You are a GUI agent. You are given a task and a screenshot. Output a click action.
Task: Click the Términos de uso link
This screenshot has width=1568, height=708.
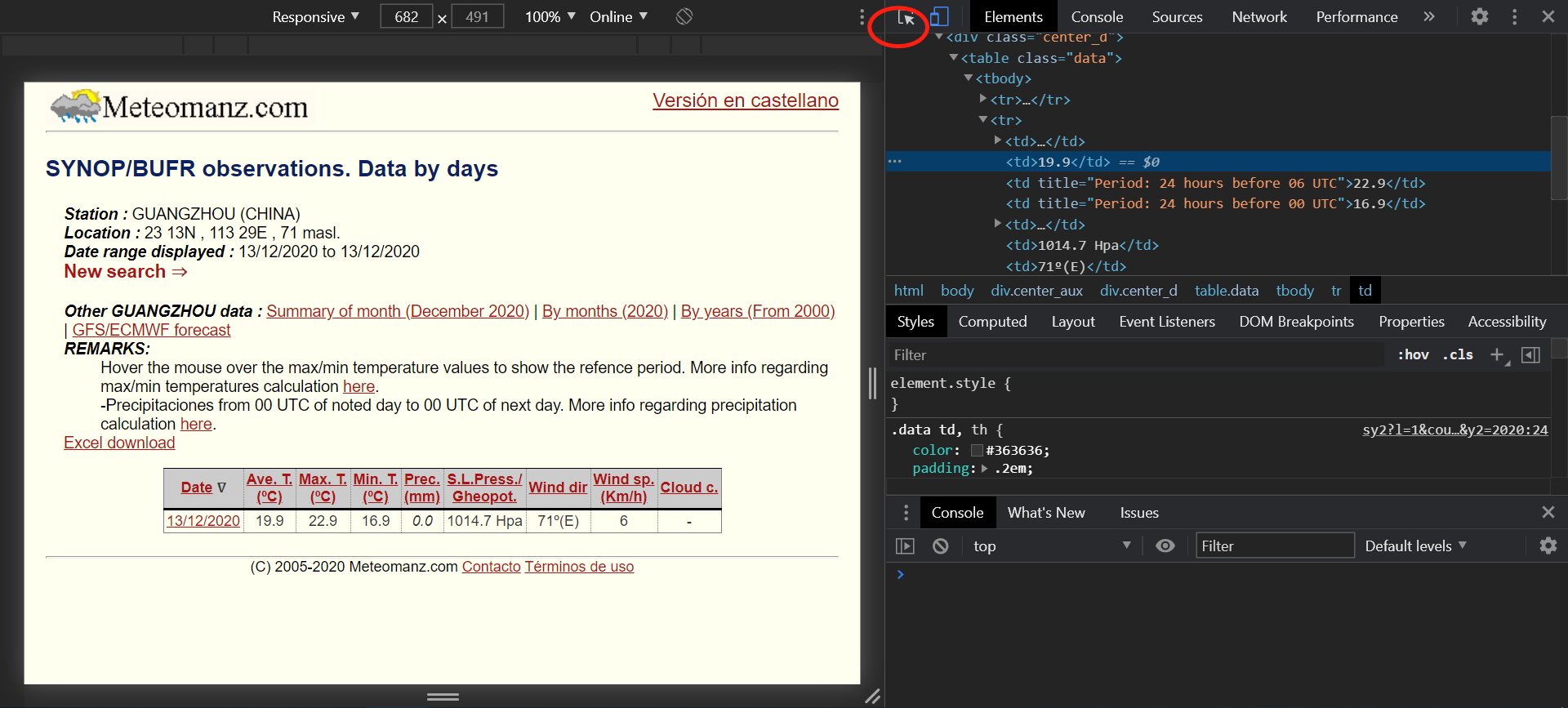pos(579,567)
